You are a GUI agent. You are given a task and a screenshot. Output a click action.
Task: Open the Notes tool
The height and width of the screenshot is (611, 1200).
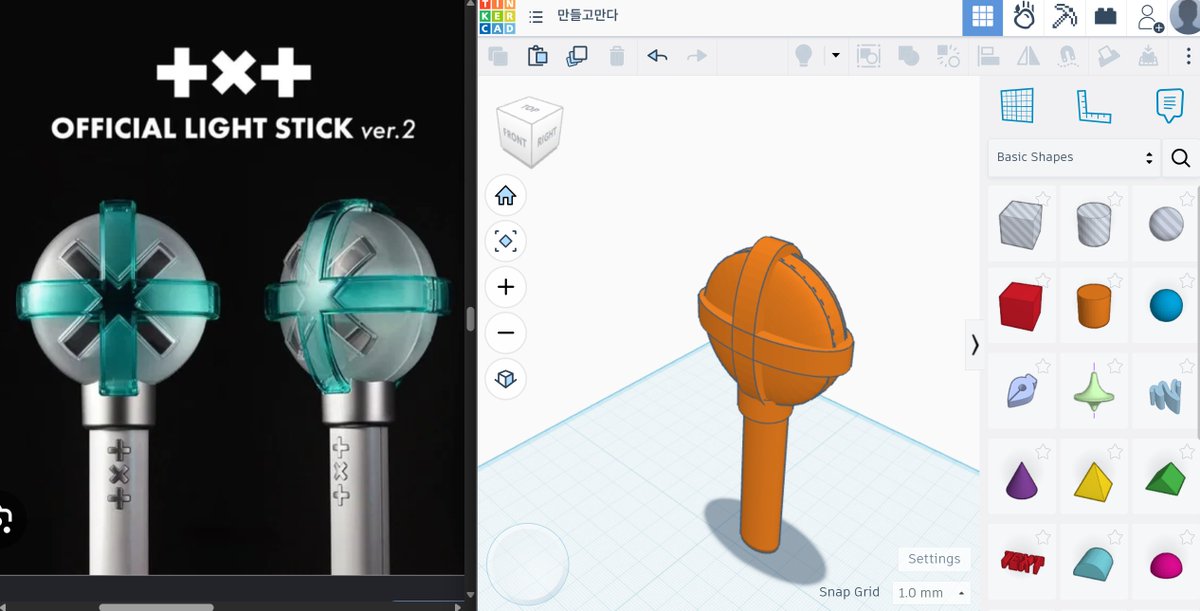click(x=1169, y=105)
